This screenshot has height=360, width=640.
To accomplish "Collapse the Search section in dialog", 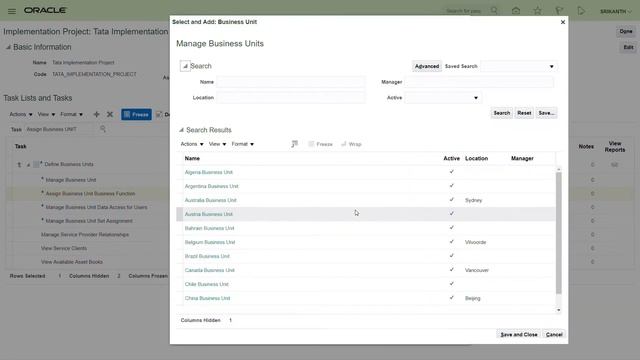I will pos(185,66).
